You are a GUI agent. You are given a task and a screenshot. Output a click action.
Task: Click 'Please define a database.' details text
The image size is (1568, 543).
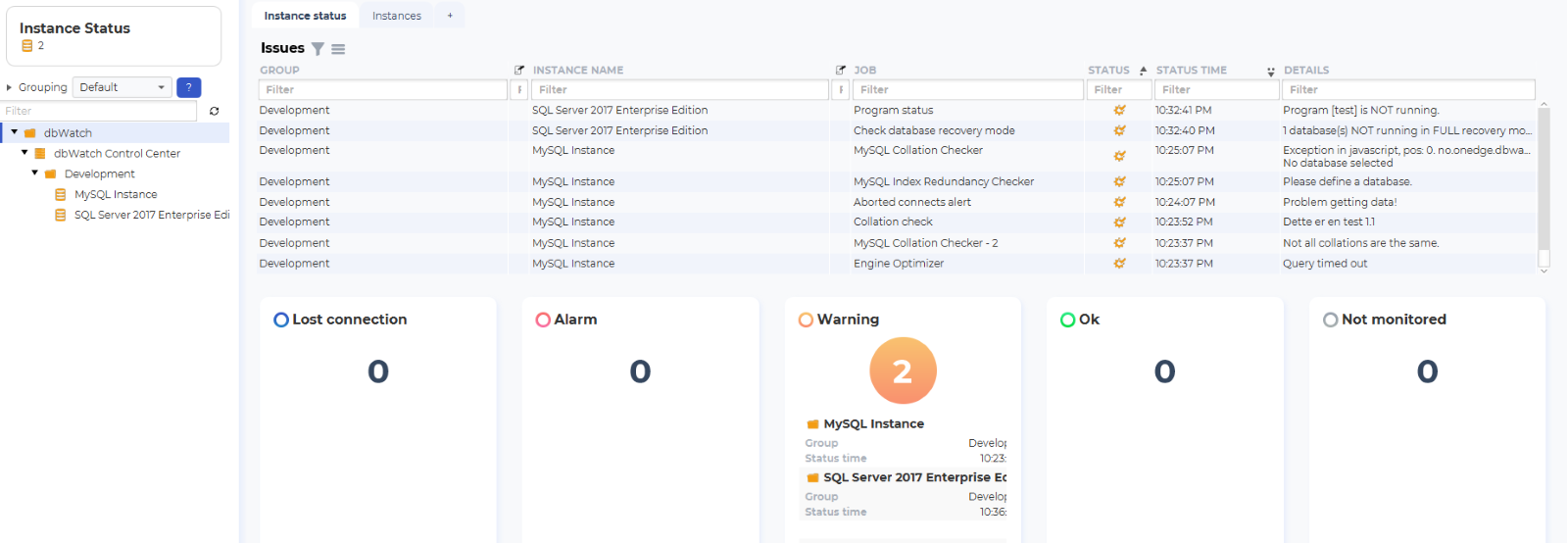tap(1347, 181)
